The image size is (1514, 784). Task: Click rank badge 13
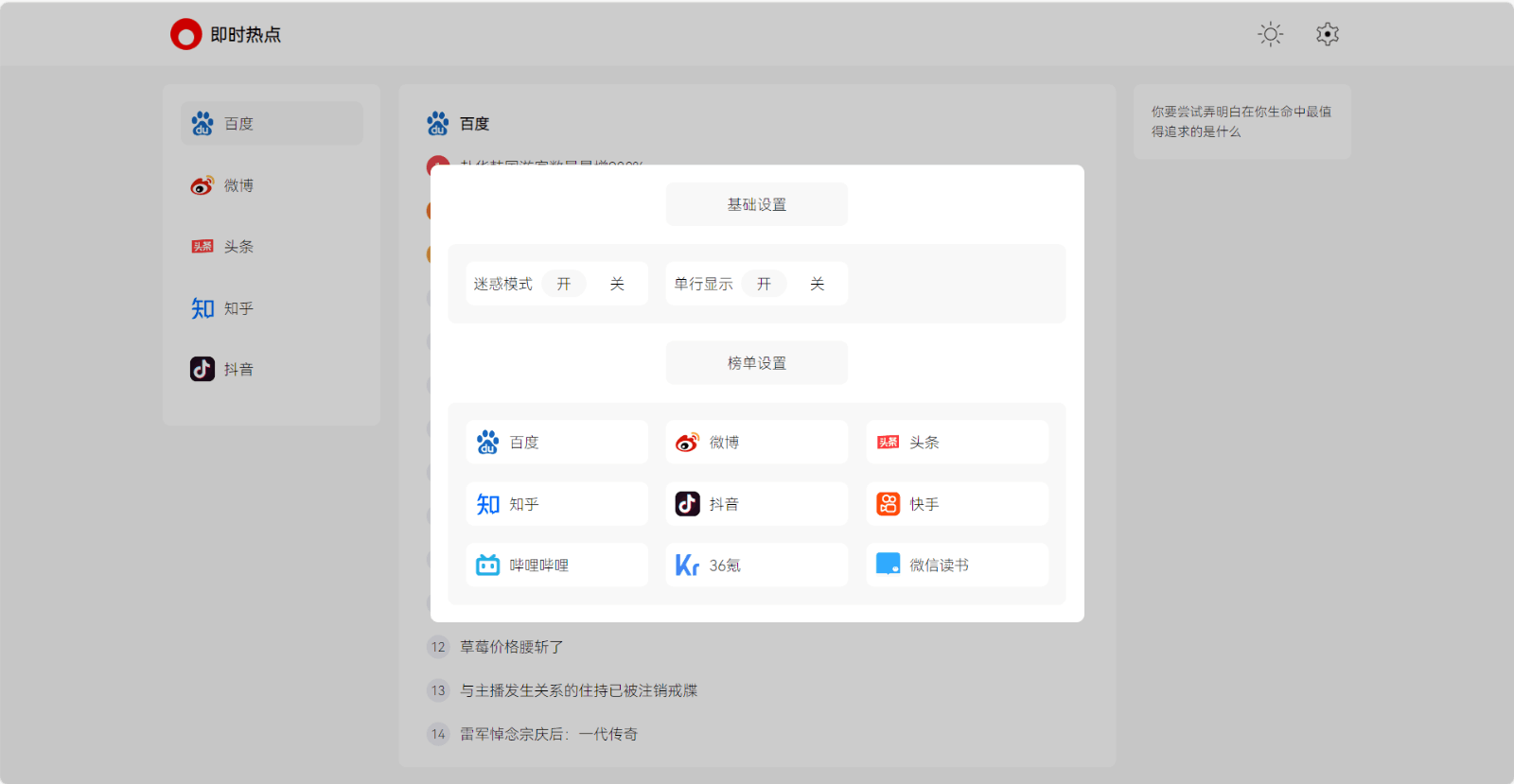[438, 690]
